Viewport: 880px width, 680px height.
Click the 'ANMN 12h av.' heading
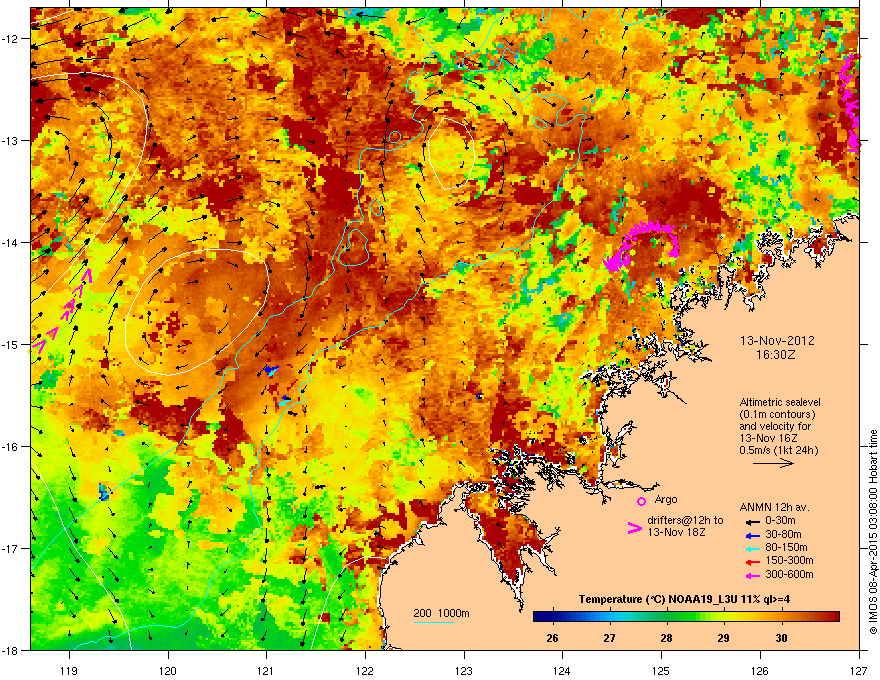click(774, 507)
